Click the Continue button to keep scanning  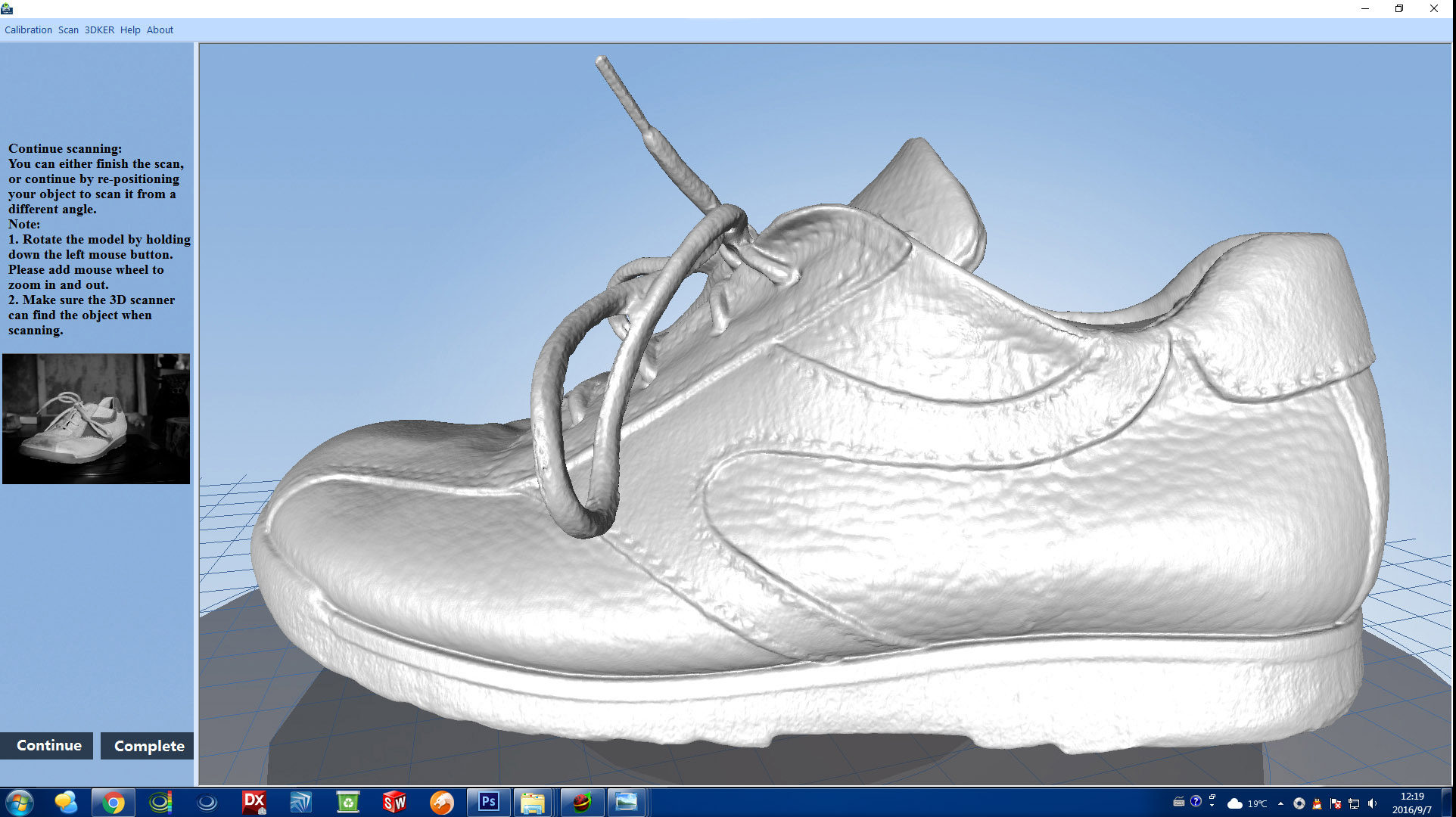click(47, 746)
